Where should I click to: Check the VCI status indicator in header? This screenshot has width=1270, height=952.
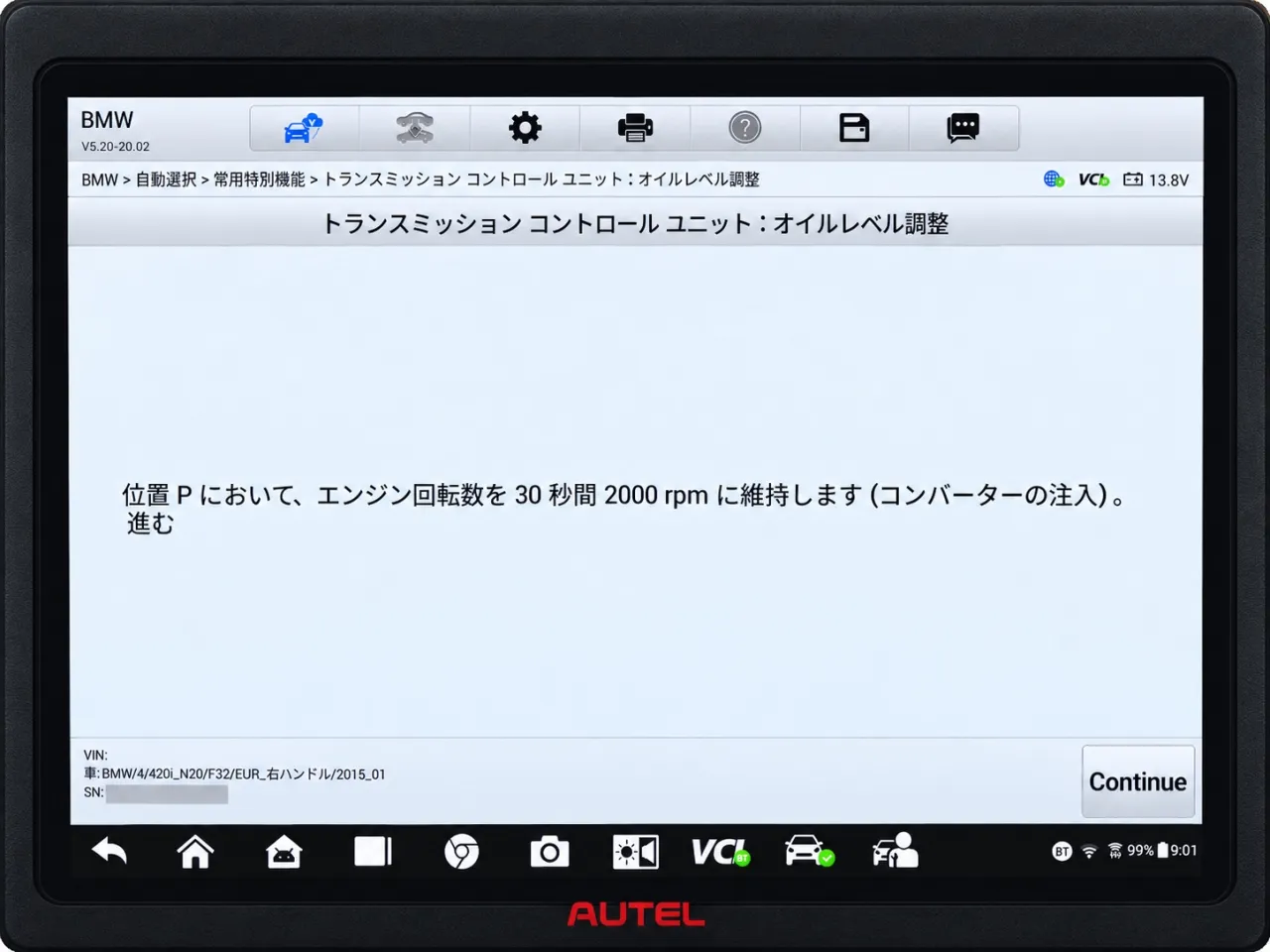pyautogui.click(x=1093, y=179)
